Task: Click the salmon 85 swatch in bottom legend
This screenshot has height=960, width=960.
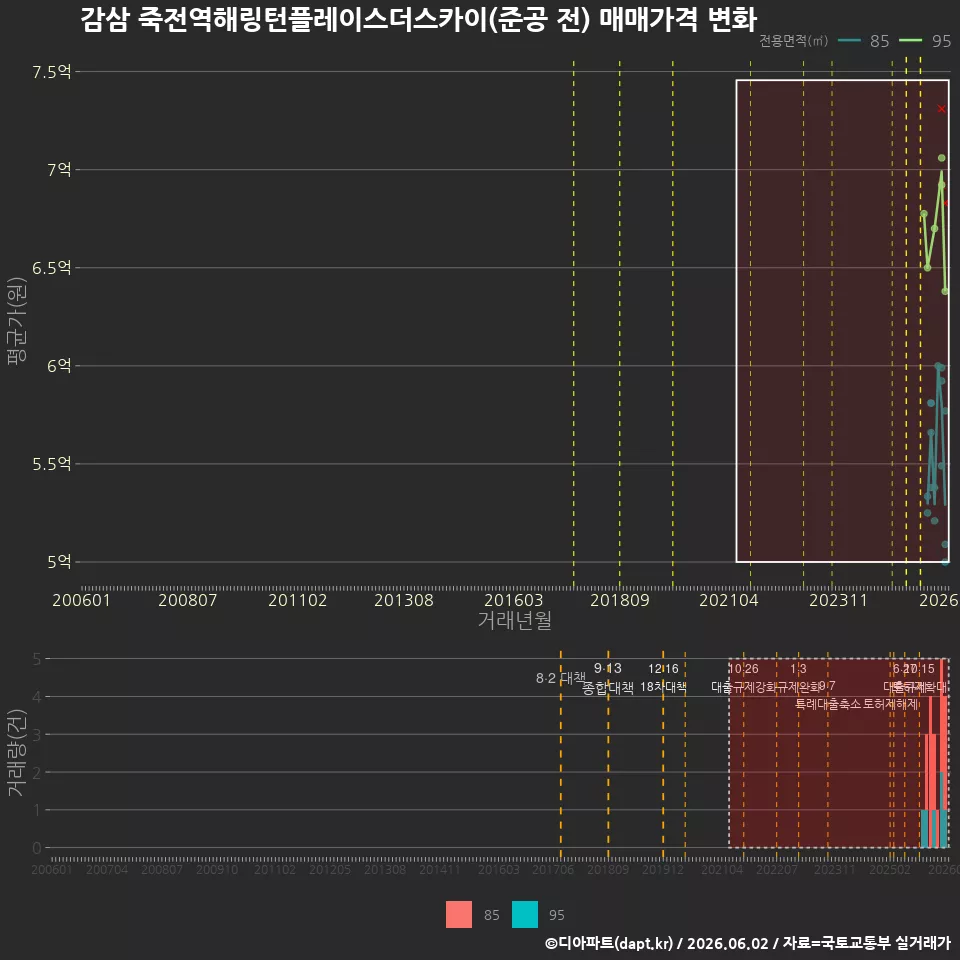Action: 459,914
